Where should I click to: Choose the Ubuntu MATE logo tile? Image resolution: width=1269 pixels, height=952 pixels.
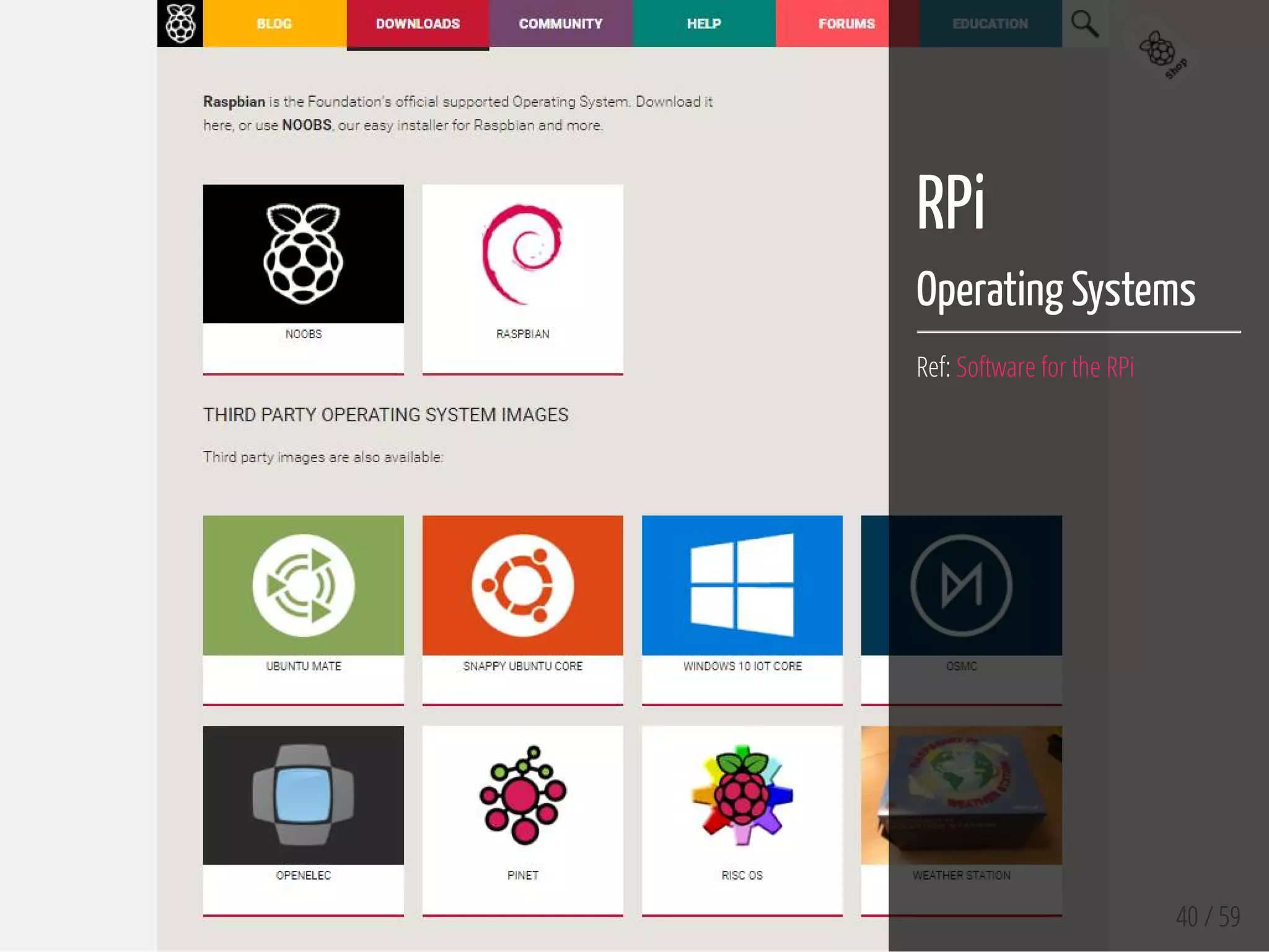(304, 585)
